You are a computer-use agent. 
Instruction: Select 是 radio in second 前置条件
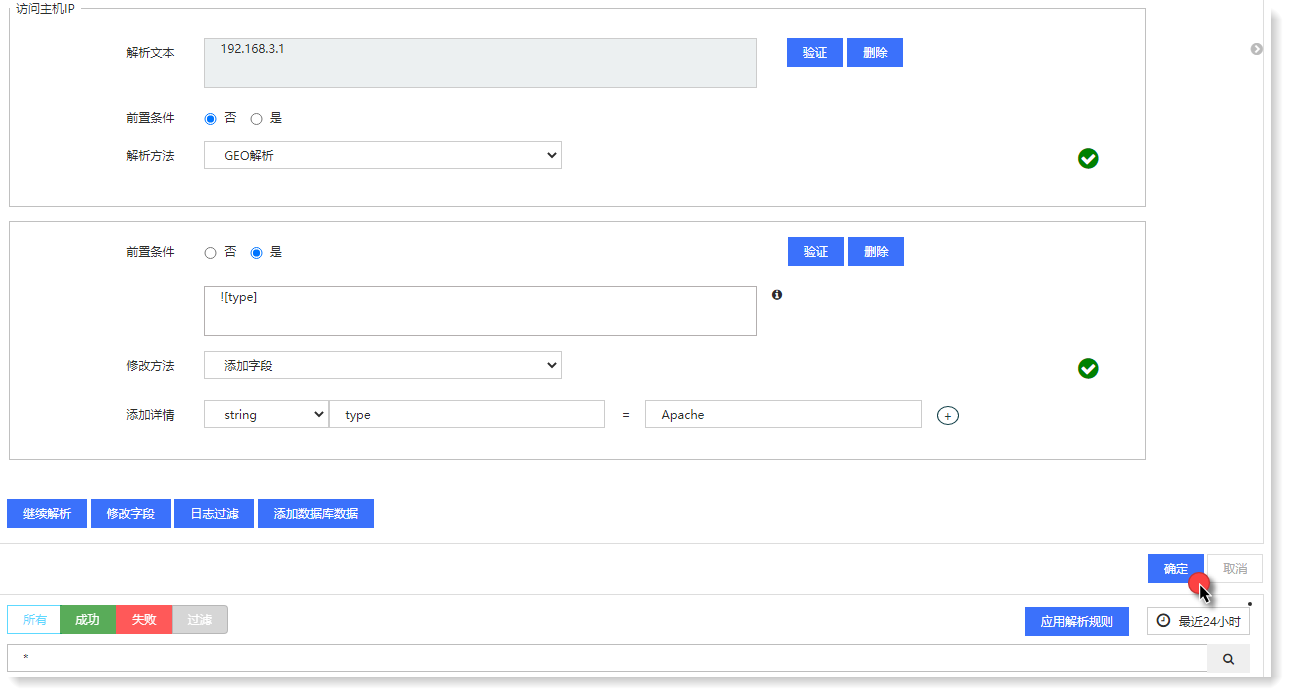pyautogui.click(x=256, y=253)
